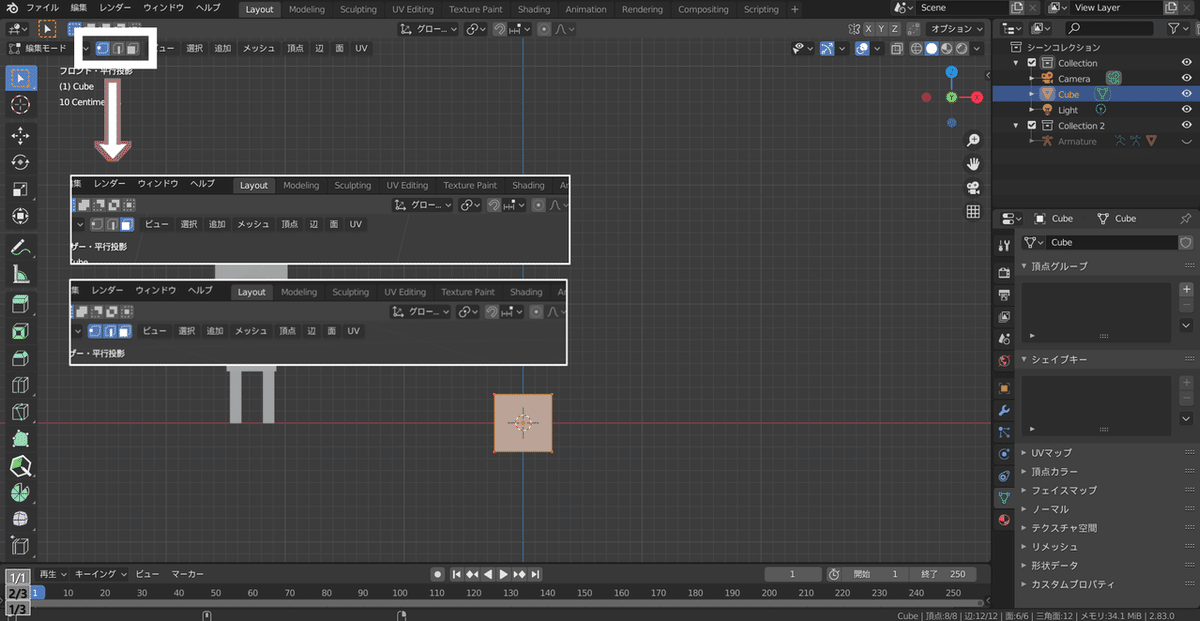Open Modifier properties wrench tab
Screen dimensions: 1200x621
[x=1004, y=410]
